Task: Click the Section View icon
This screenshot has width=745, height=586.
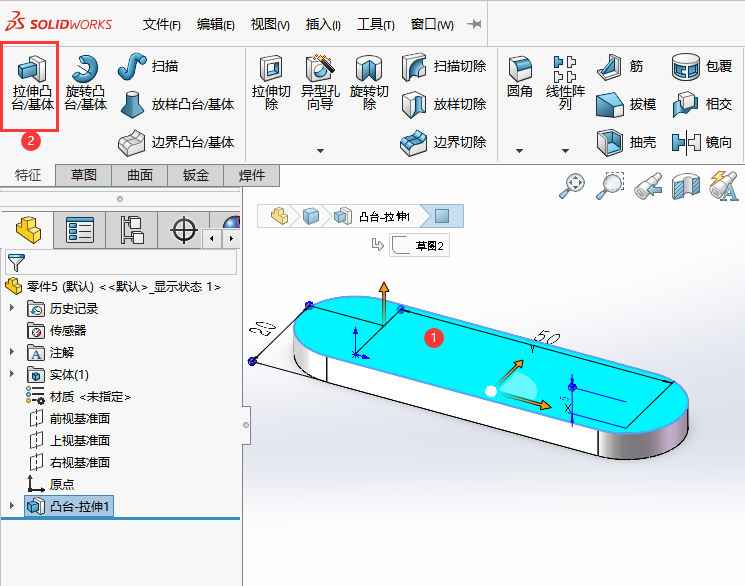Action: tap(686, 186)
